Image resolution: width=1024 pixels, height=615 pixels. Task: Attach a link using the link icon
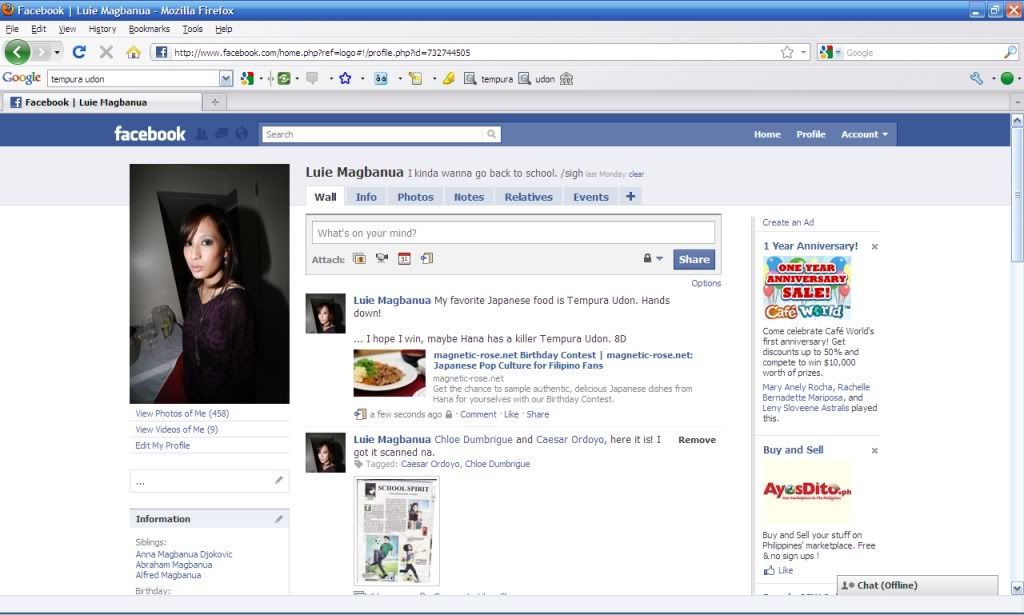[x=427, y=259]
